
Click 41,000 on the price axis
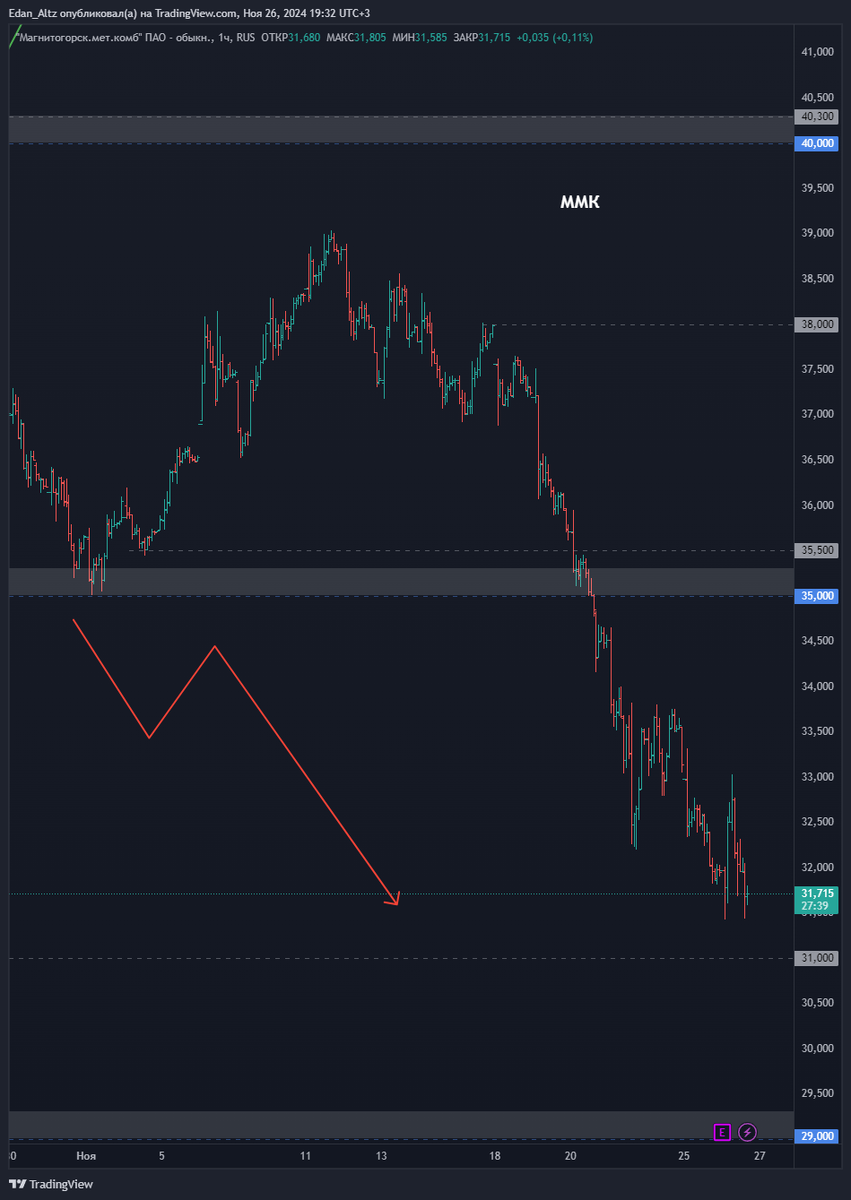[x=818, y=52]
